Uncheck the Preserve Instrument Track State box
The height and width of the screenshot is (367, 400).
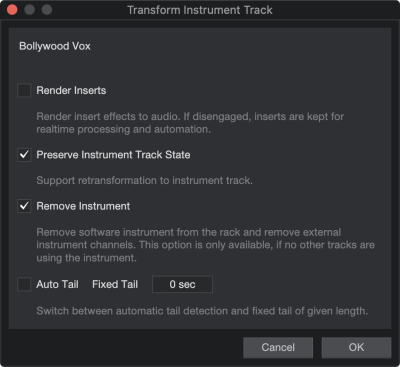pos(24,155)
